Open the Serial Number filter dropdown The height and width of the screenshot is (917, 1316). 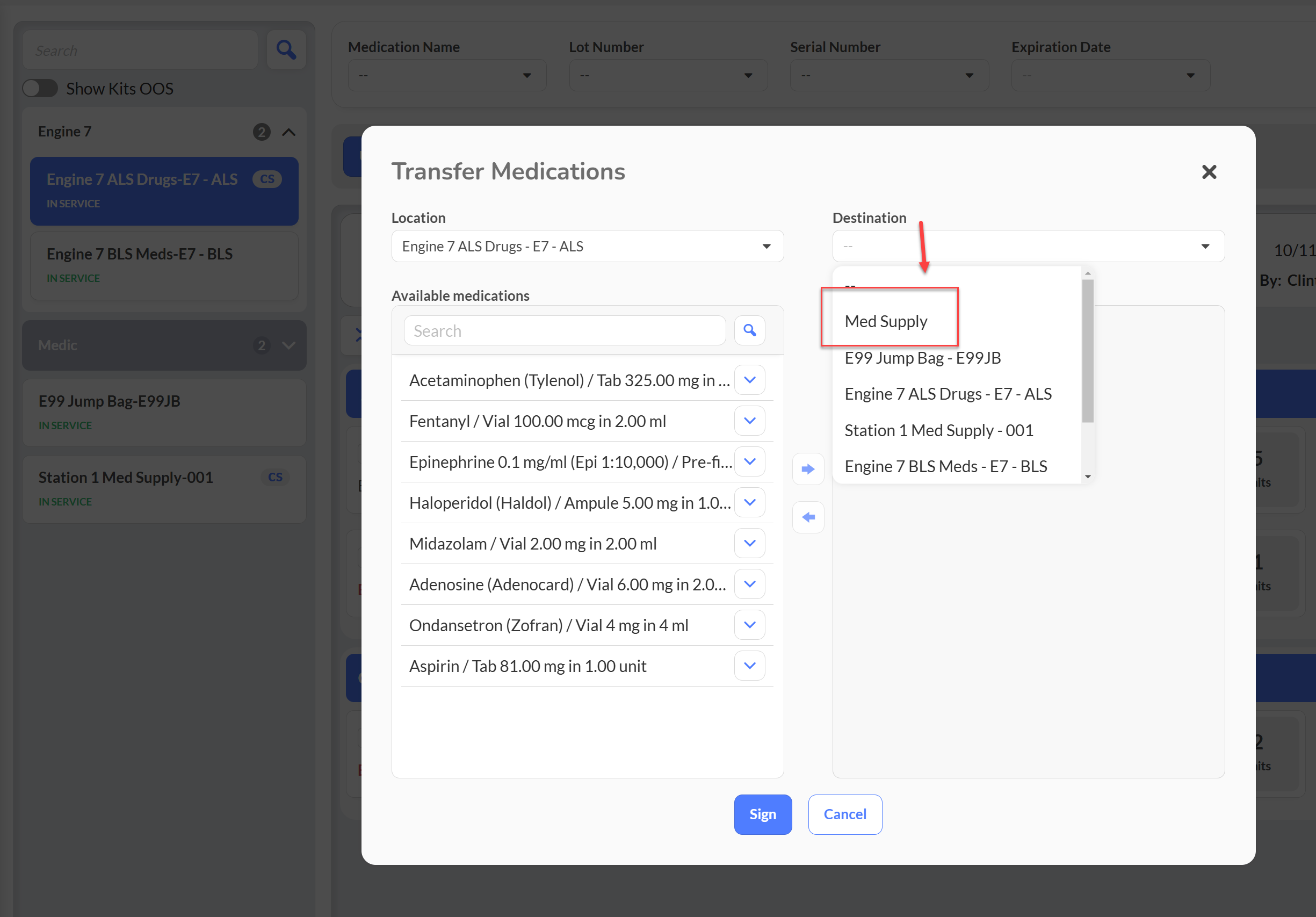coord(890,75)
